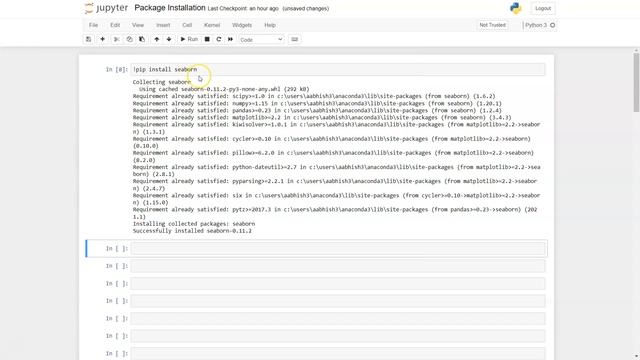The image size is (640, 360).
Task: Click the Using cached seaborn wheel line
Action: [224, 89]
